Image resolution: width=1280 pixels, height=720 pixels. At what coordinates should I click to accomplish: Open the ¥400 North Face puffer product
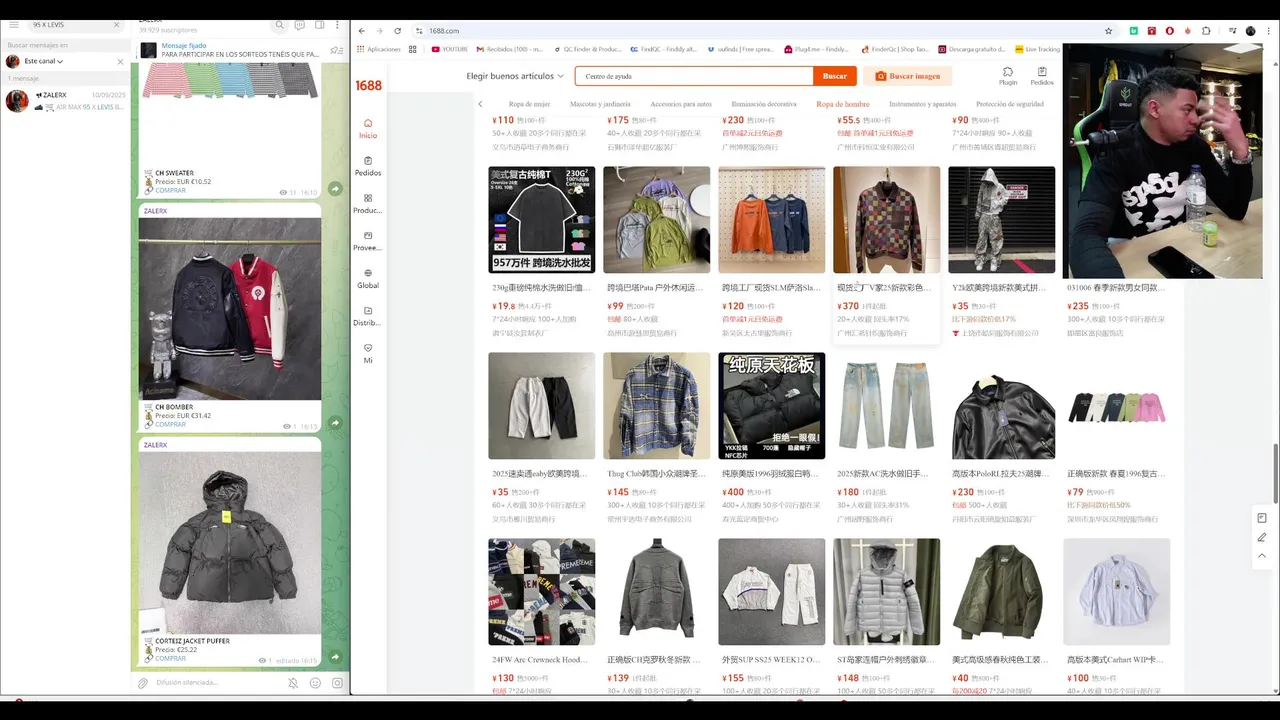pyautogui.click(x=771, y=438)
